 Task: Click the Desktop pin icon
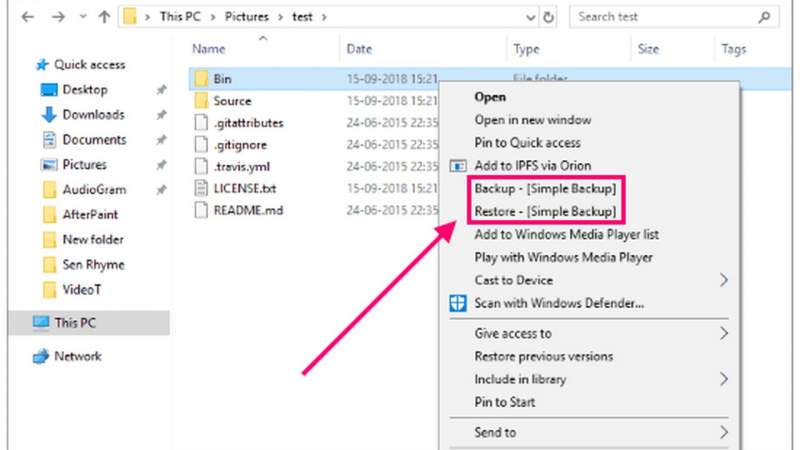161,90
